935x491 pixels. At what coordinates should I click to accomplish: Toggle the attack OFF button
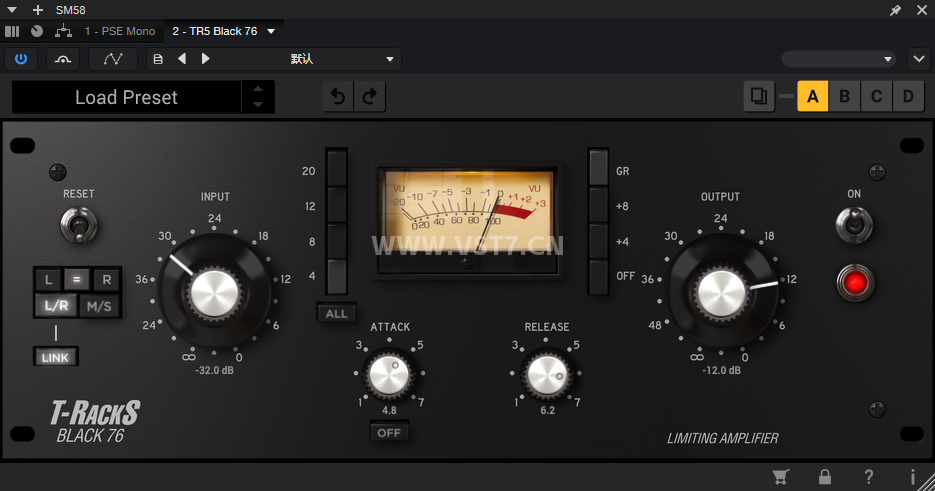389,433
